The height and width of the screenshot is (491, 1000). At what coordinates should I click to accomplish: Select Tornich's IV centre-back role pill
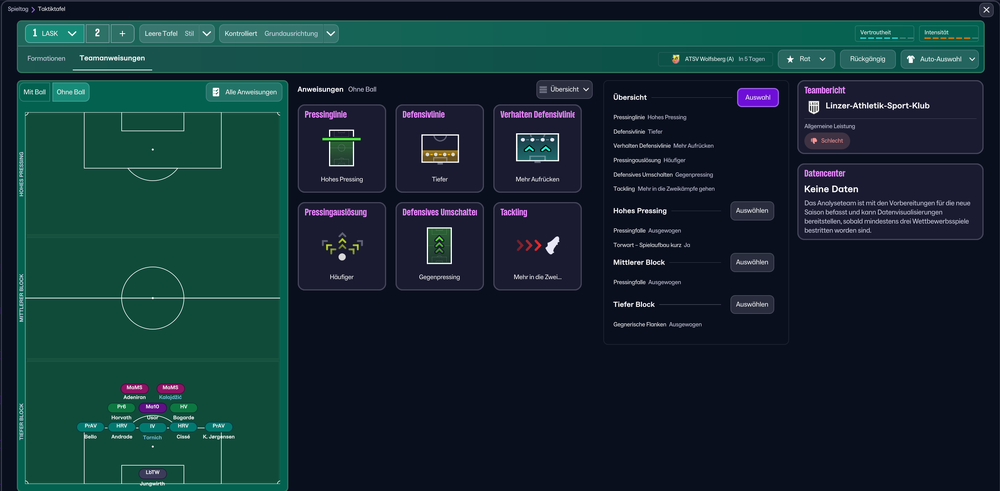click(x=152, y=427)
